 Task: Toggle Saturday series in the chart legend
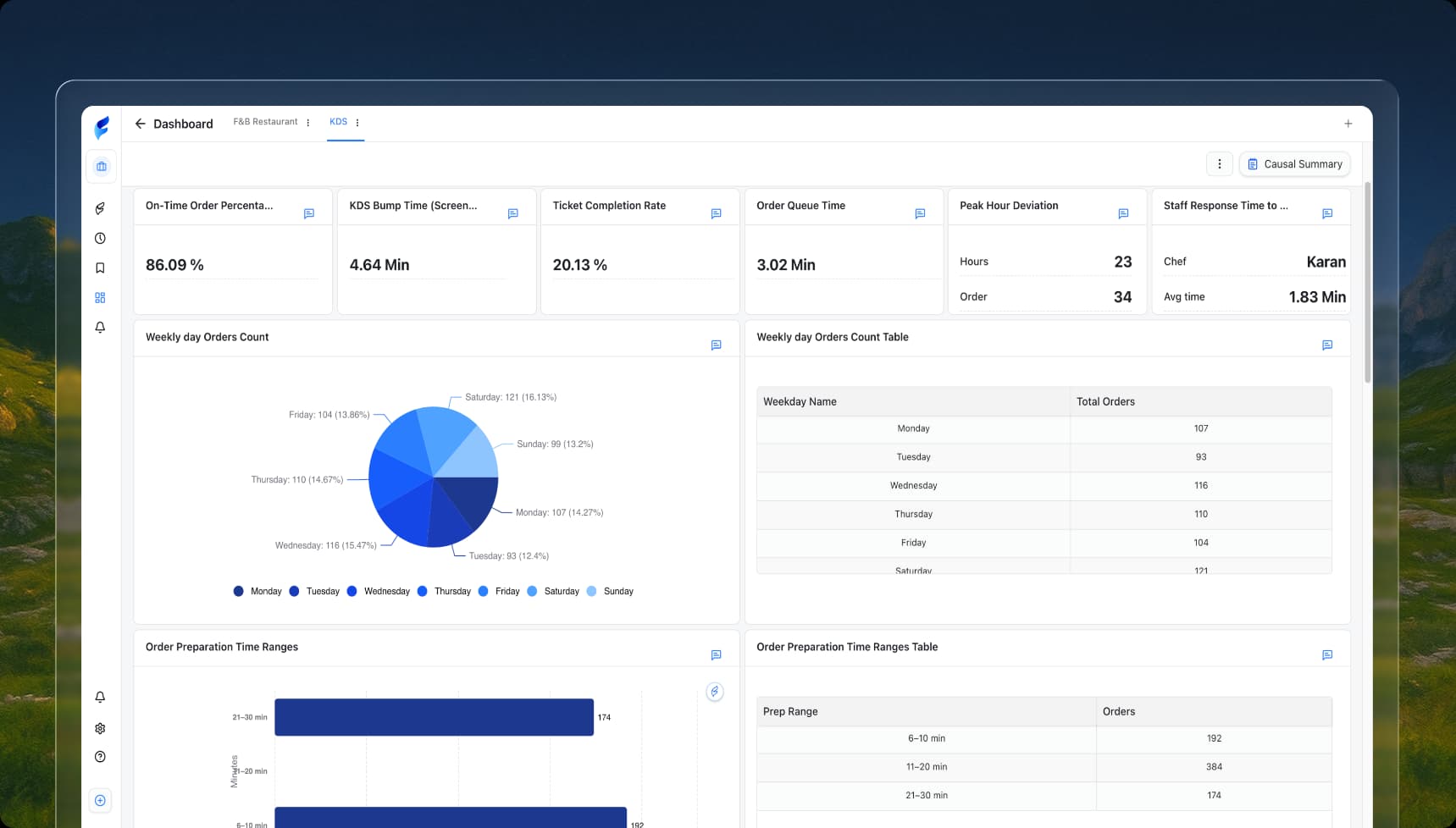pyautogui.click(x=555, y=591)
